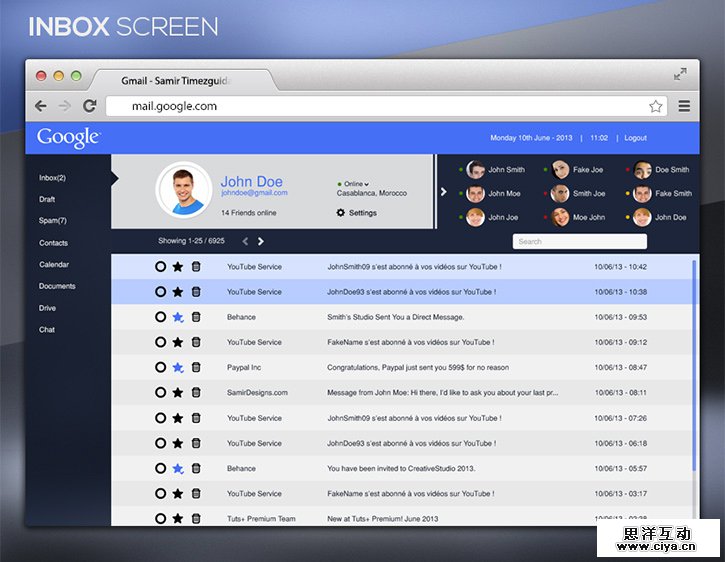Viewport: 725px width, 562px height.
Task: Open Inbox(2) in the sidebar
Action: click(x=52, y=178)
